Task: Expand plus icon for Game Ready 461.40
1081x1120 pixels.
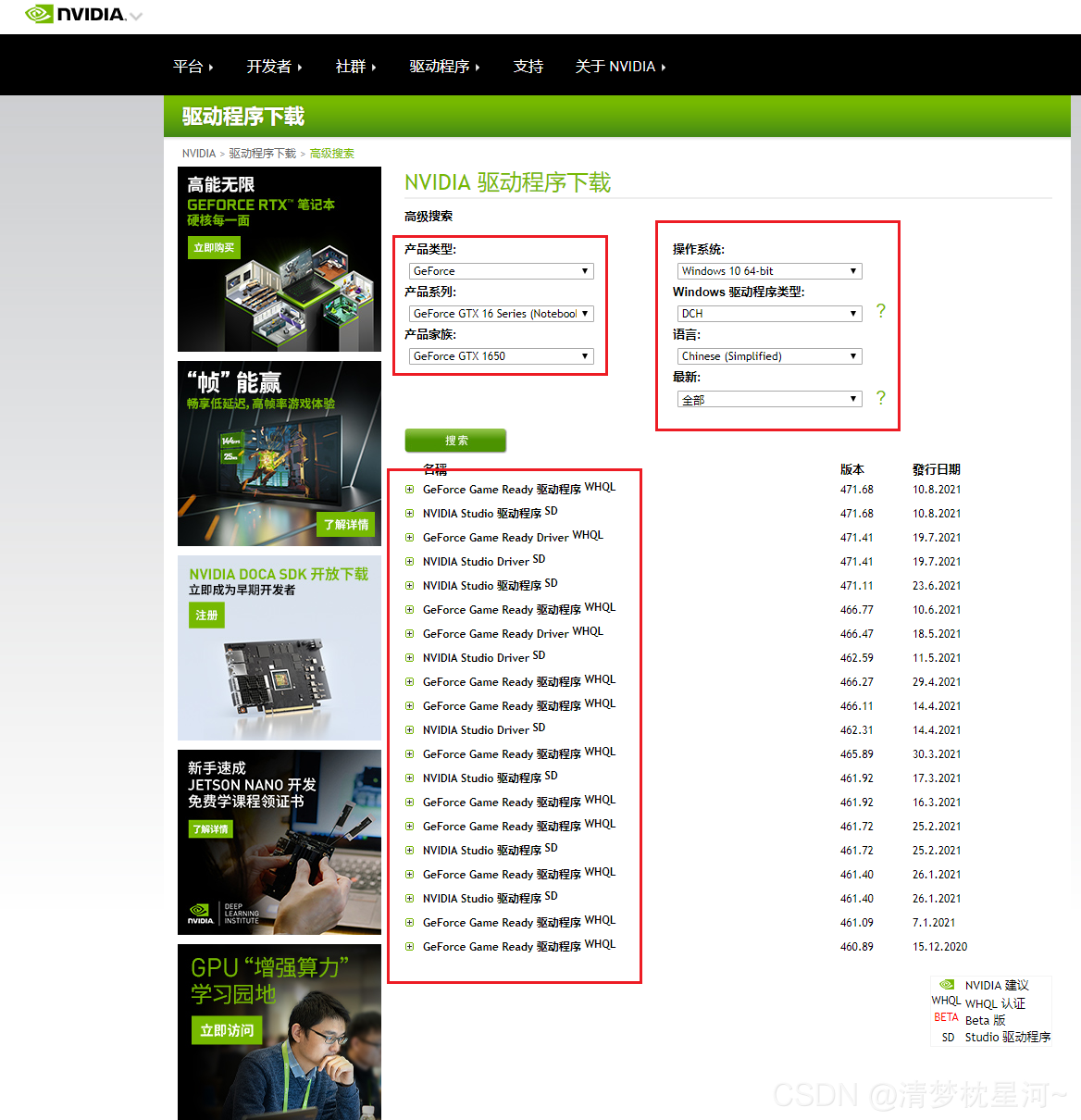Action: 409,875
